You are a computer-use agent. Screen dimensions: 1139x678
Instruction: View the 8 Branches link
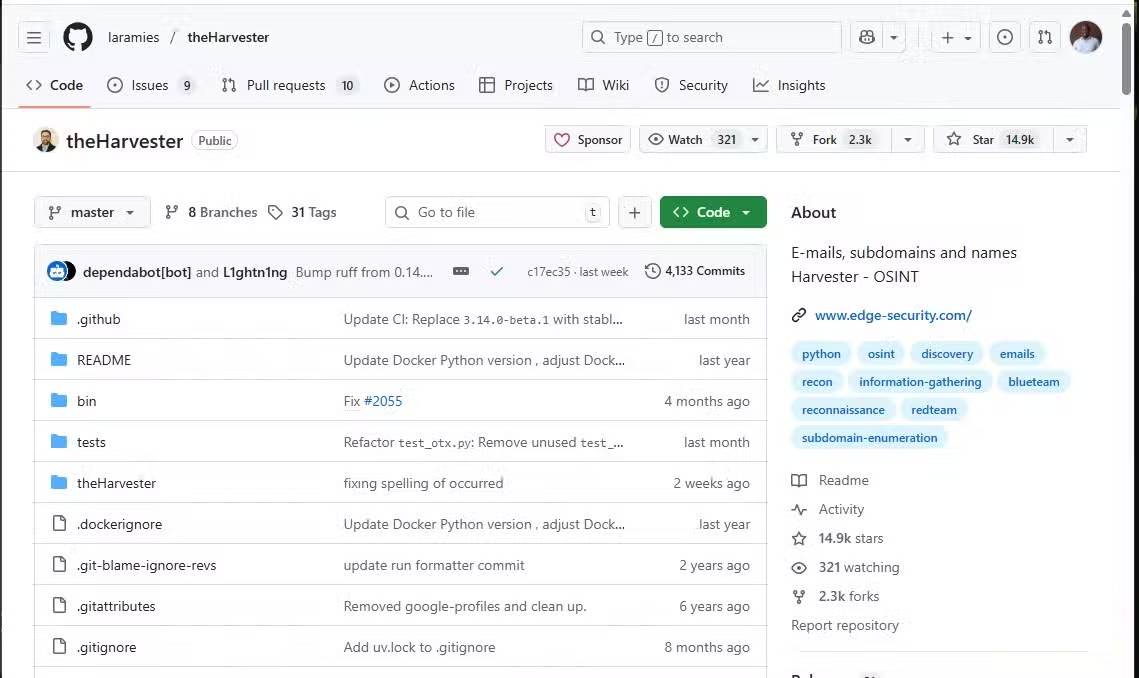[x=211, y=212]
